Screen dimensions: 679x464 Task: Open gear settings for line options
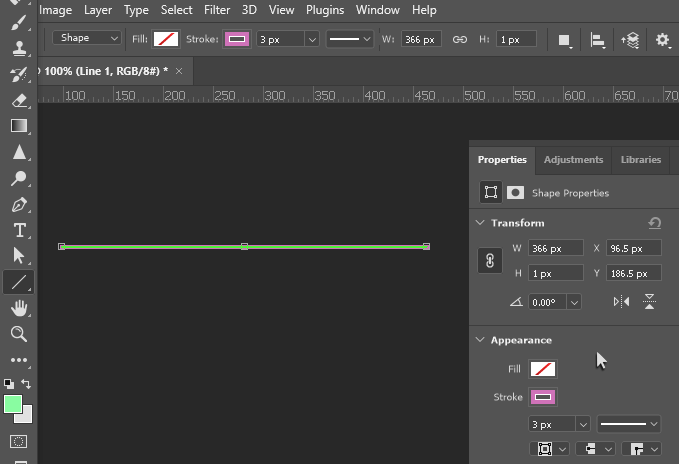[x=662, y=40]
